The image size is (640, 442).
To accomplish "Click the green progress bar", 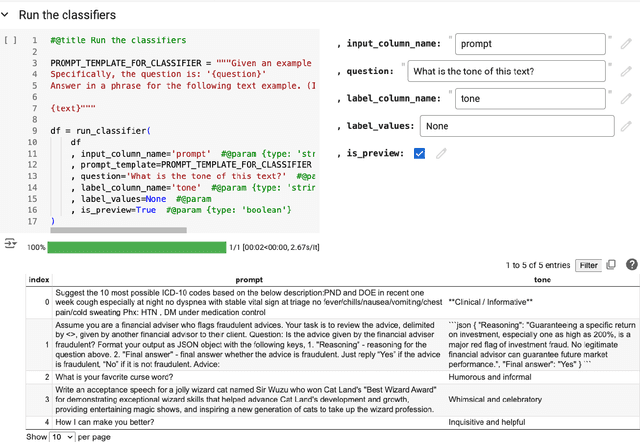I will (136, 246).
